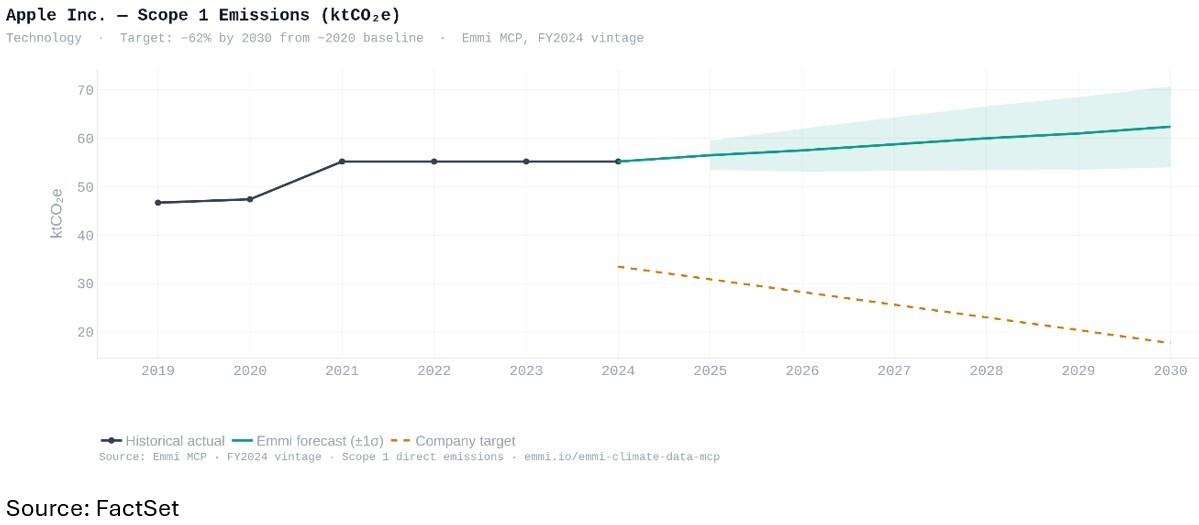This screenshot has height=525, width=1199.
Task: Select the 2022 data point marker
Action: tap(434, 161)
